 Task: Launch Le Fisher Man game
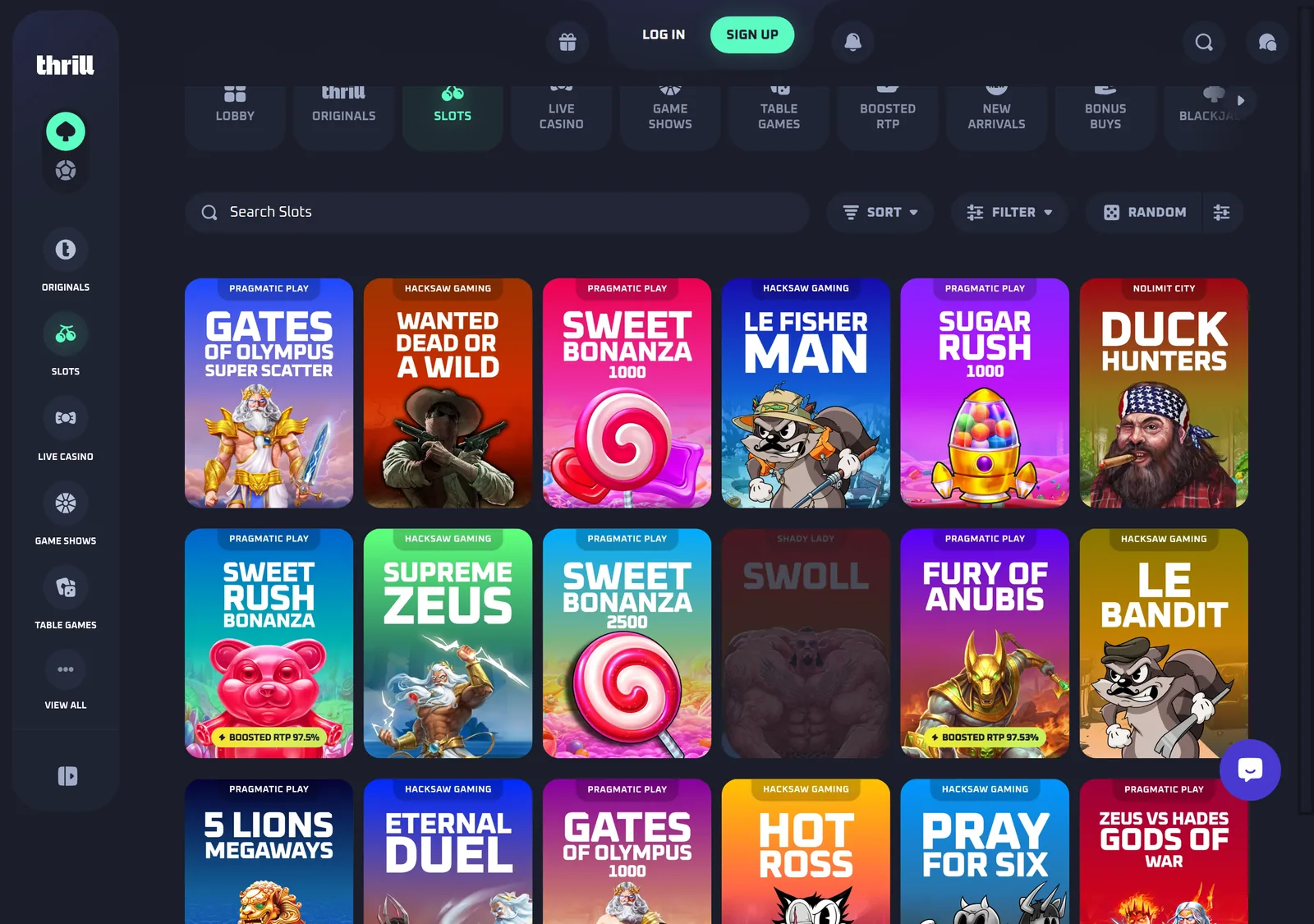[806, 393]
